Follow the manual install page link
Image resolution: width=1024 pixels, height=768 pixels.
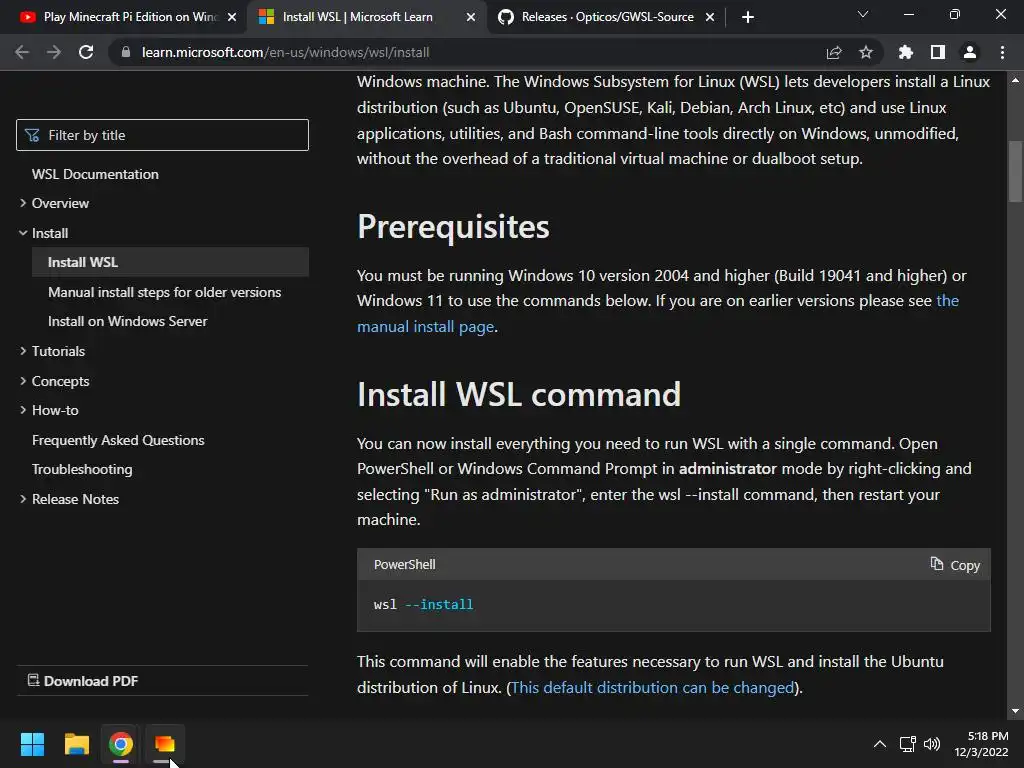point(425,327)
